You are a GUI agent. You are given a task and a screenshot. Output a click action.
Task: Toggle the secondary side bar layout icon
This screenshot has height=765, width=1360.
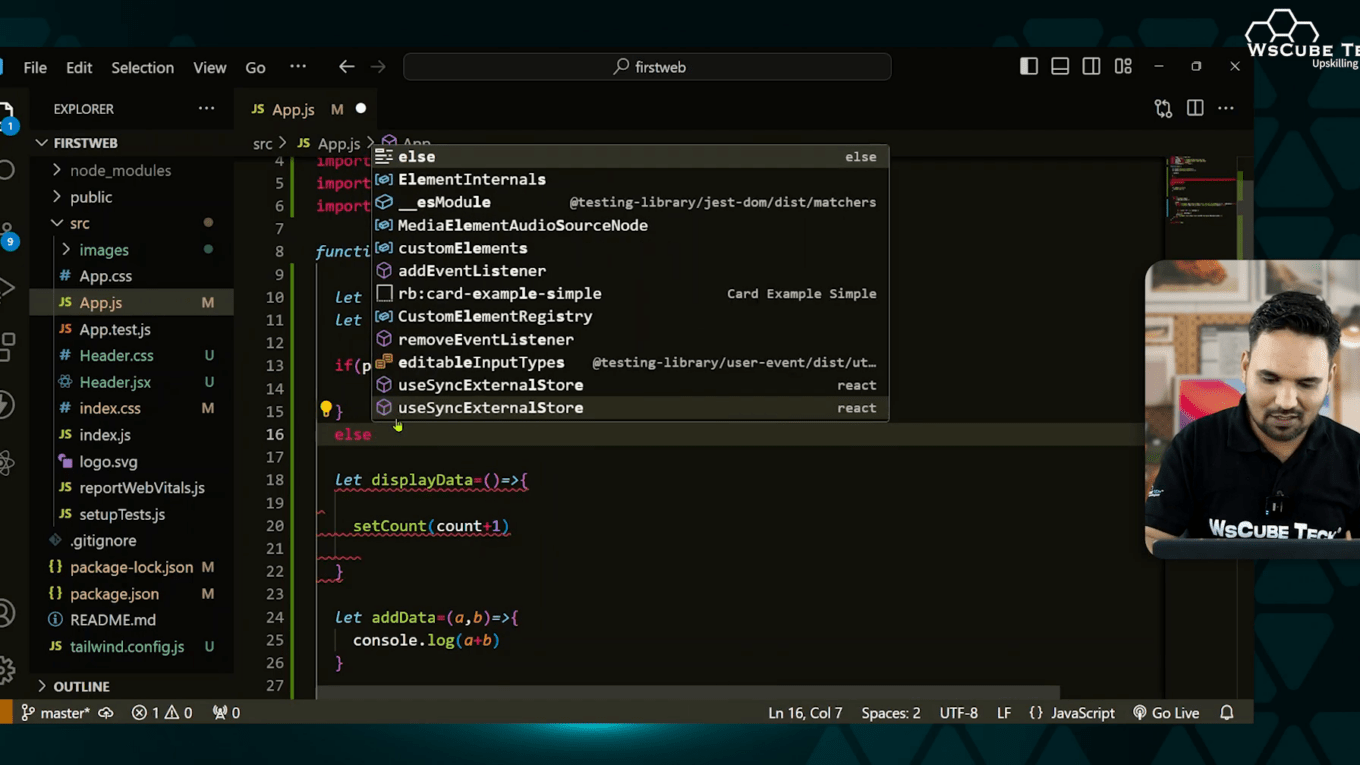pyautogui.click(x=1091, y=66)
